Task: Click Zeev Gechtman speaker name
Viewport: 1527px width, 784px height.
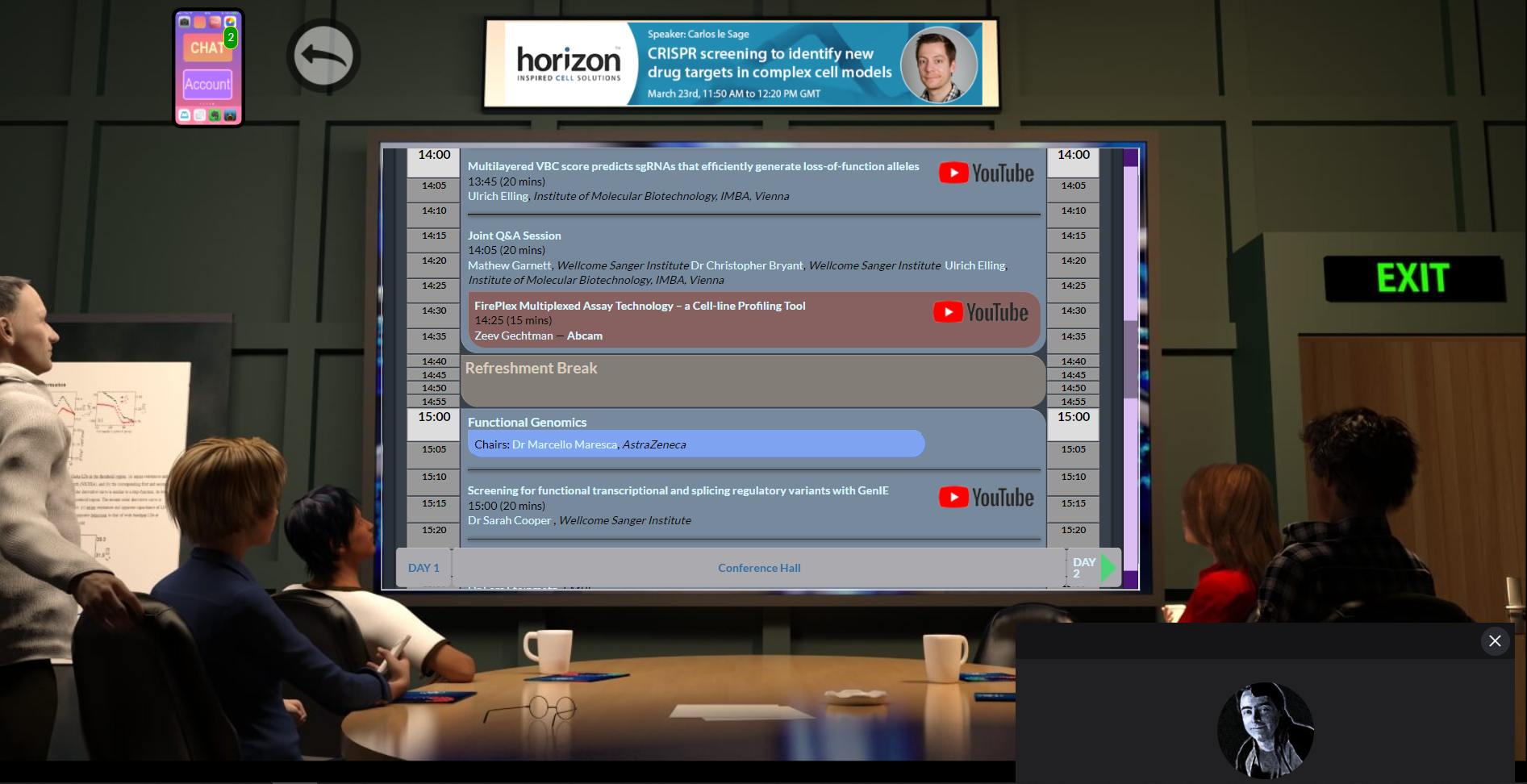Action: coord(514,336)
